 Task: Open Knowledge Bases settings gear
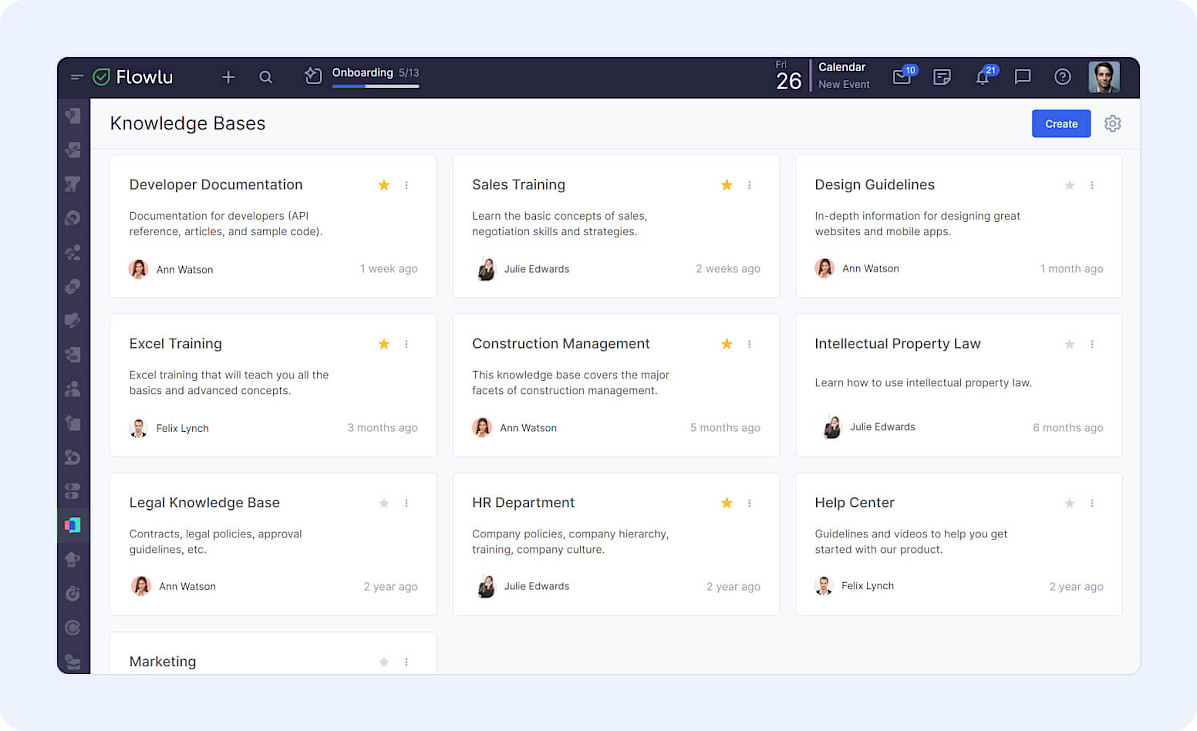click(1112, 124)
